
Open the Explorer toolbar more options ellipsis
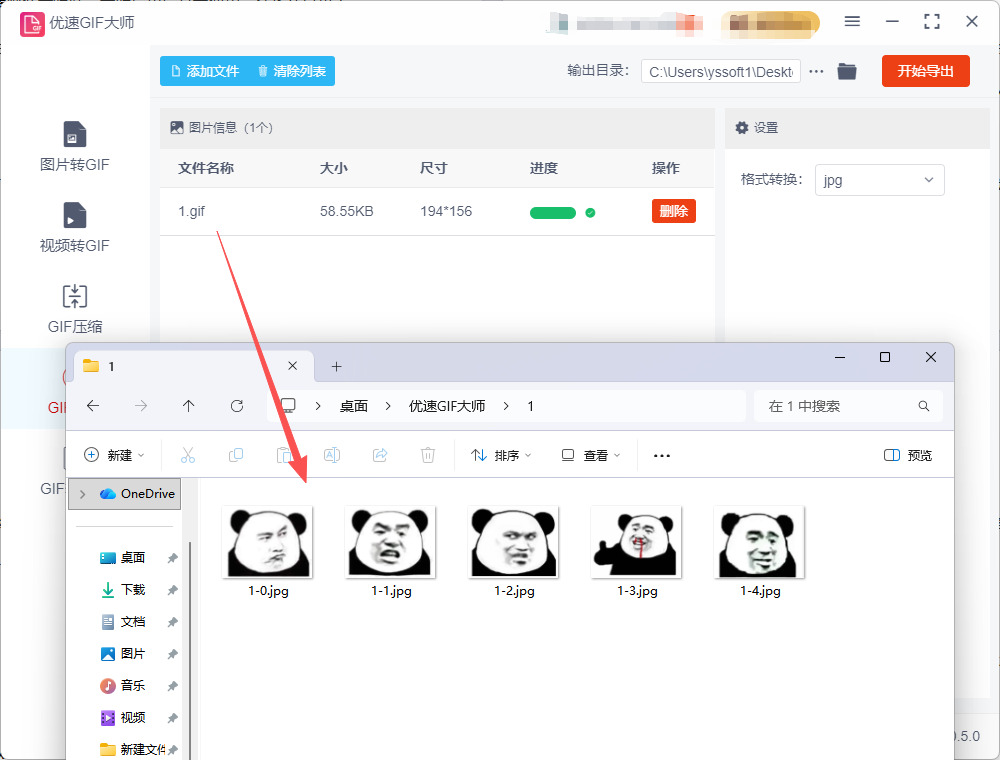(x=662, y=455)
